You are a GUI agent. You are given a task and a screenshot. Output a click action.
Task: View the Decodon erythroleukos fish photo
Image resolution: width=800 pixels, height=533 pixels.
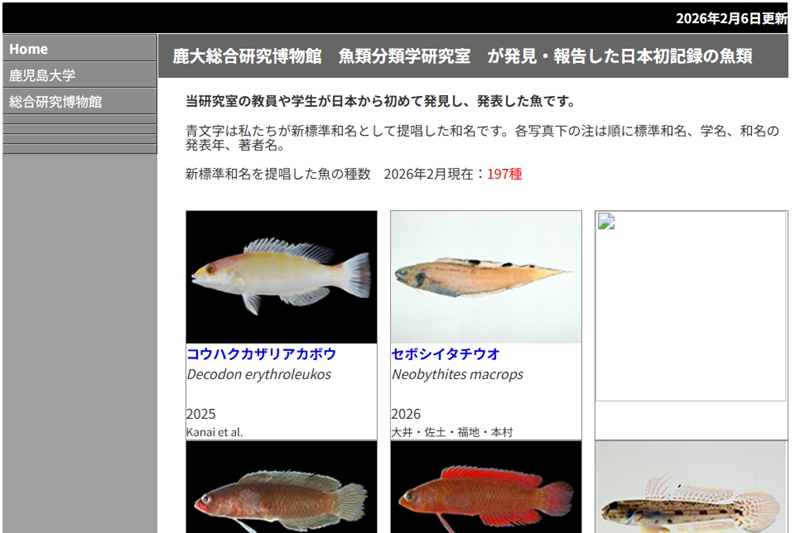[282, 277]
